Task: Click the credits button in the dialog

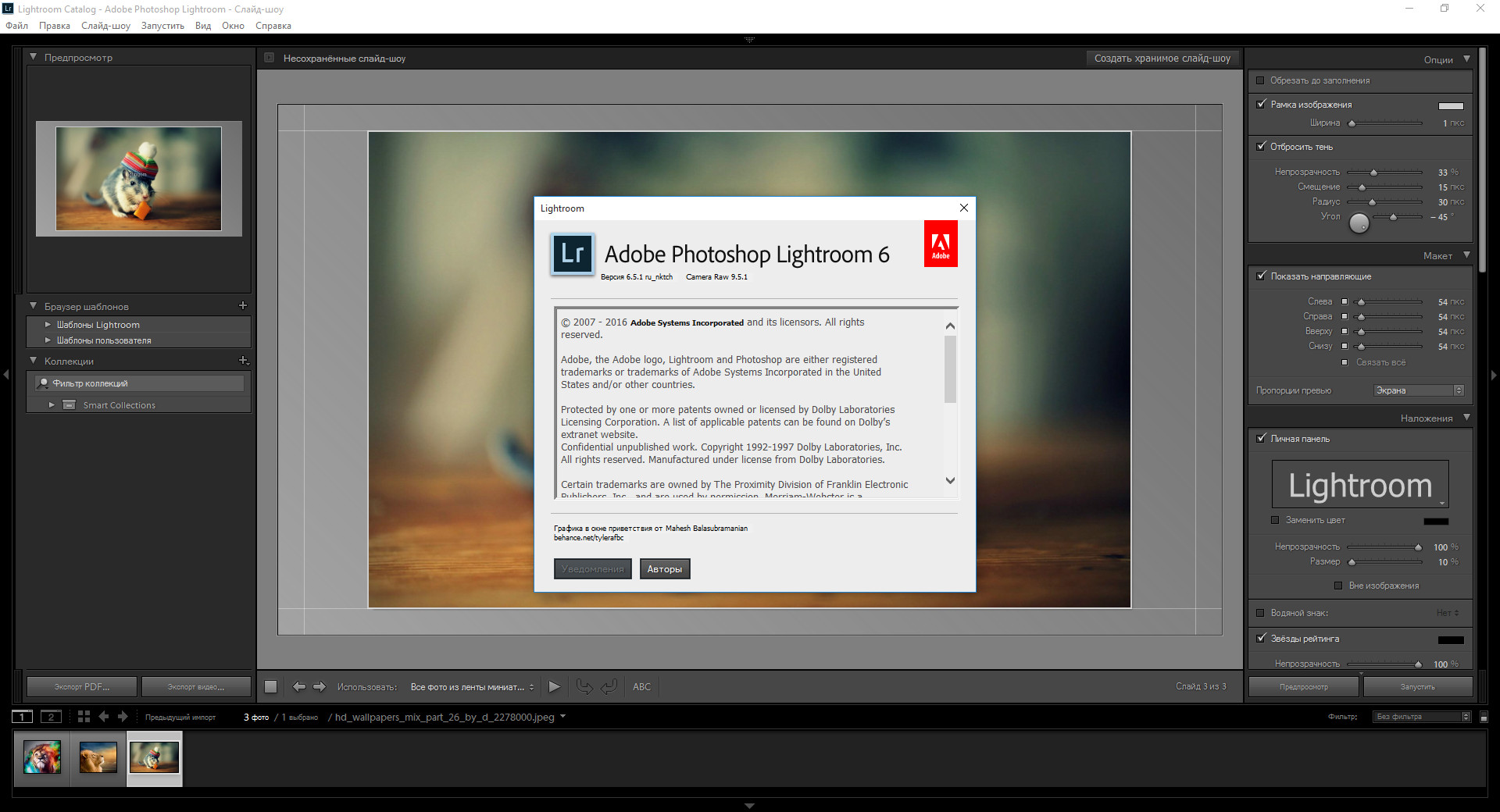Action: [665, 569]
